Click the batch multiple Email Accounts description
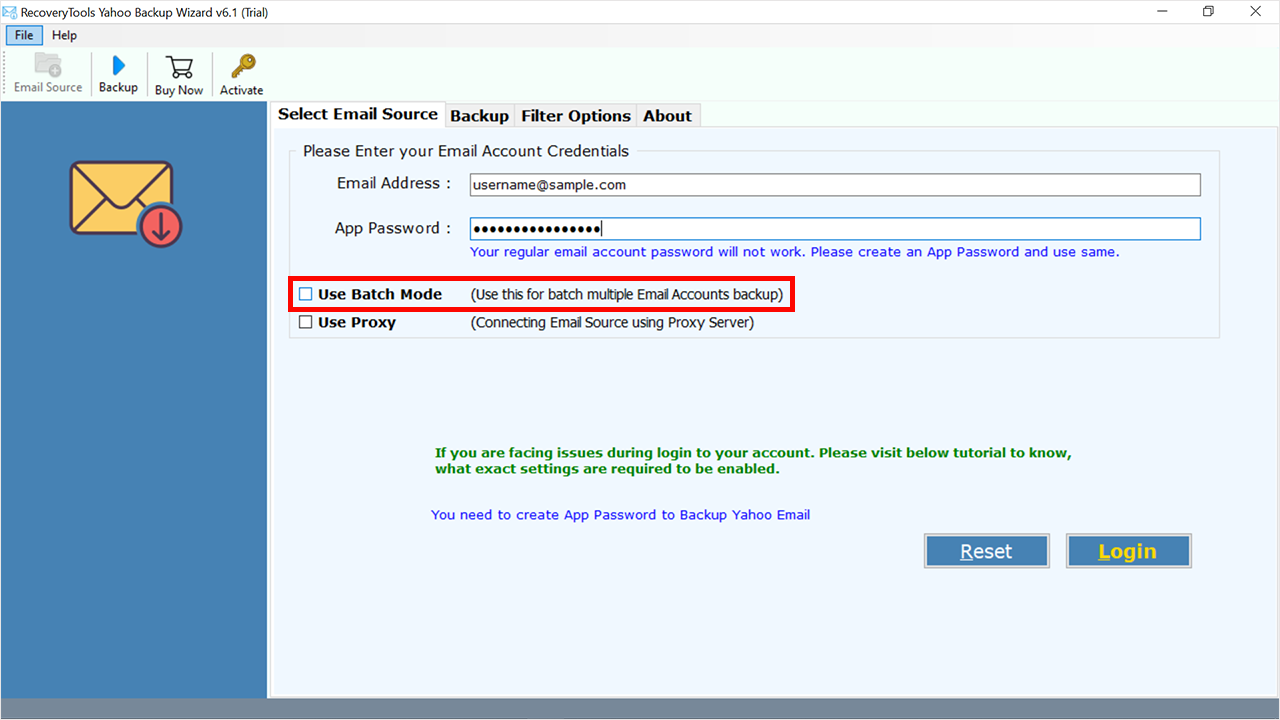The width and height of the screenshot is (1280, 720). click(x=627, y=295)
